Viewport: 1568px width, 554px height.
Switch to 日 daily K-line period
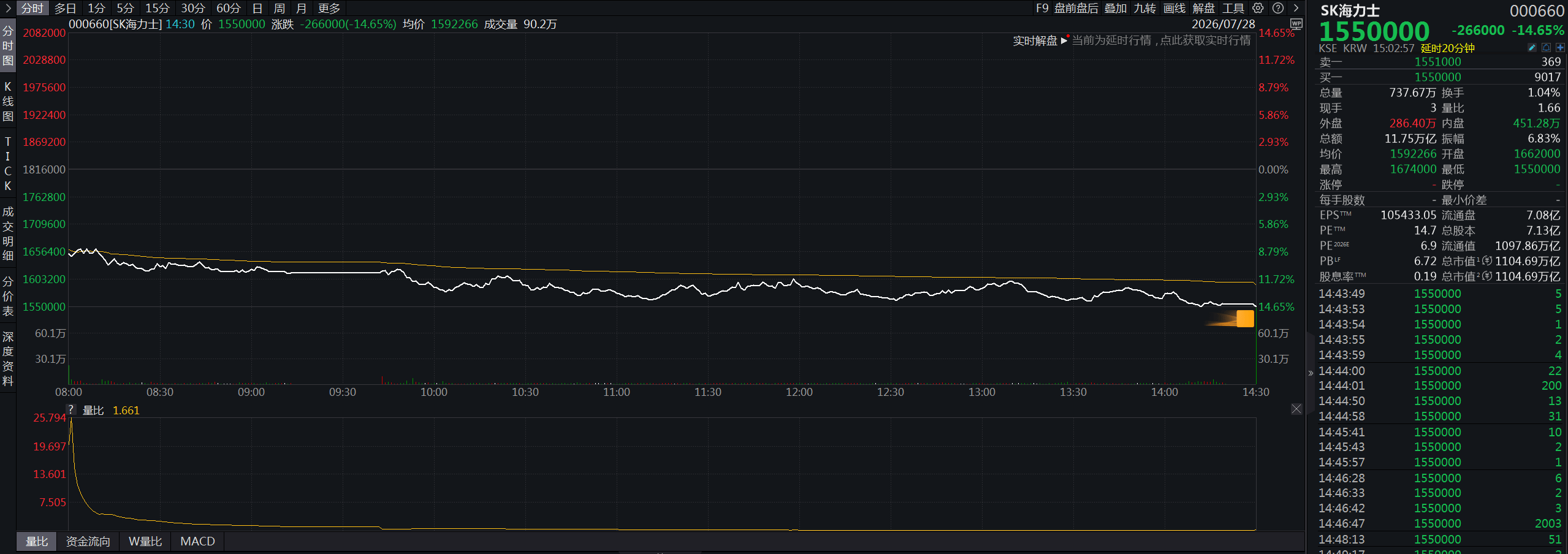pos(257,8)
